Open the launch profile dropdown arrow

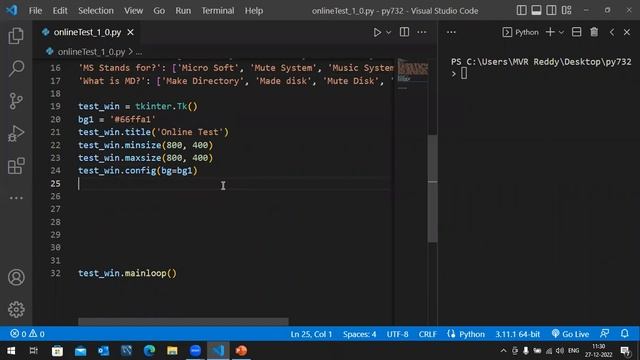561,32
